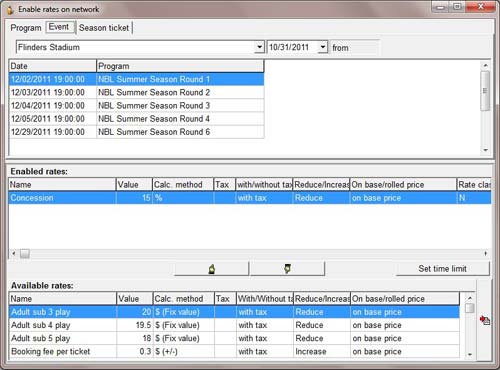Viewport: 500px width, 370px height.
Task: Click Enabled rates horizontal scrollbar right arrow
Action: [485, 254]
